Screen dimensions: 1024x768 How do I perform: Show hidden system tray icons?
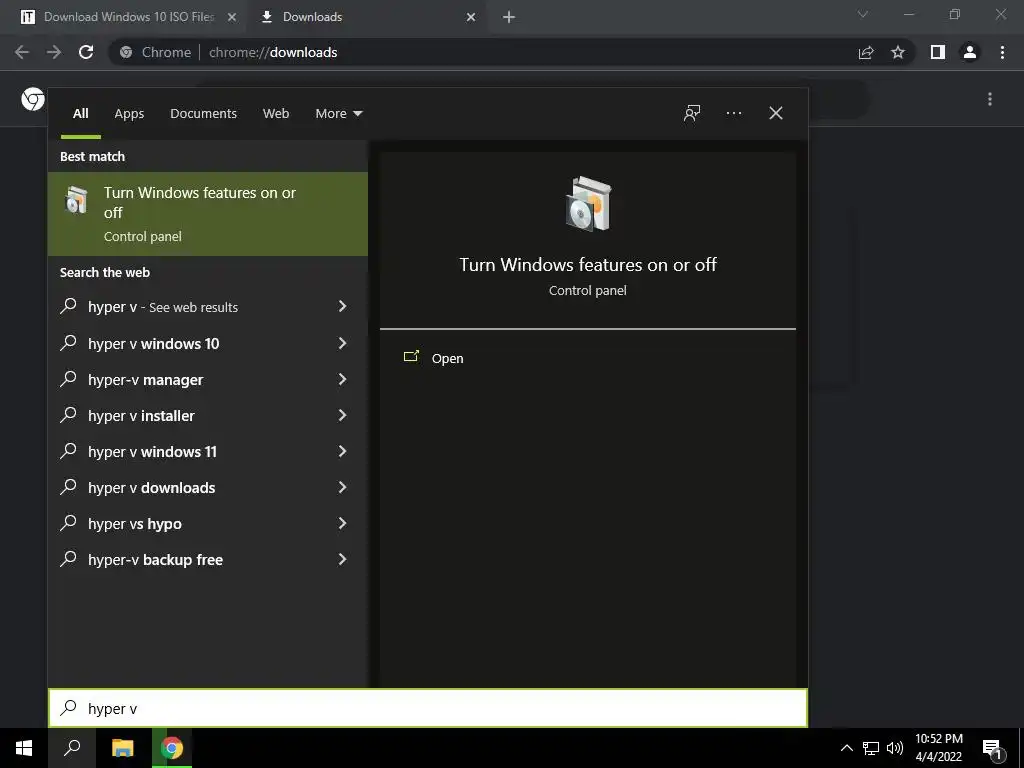pyautogui.click(x=846, y=748)
